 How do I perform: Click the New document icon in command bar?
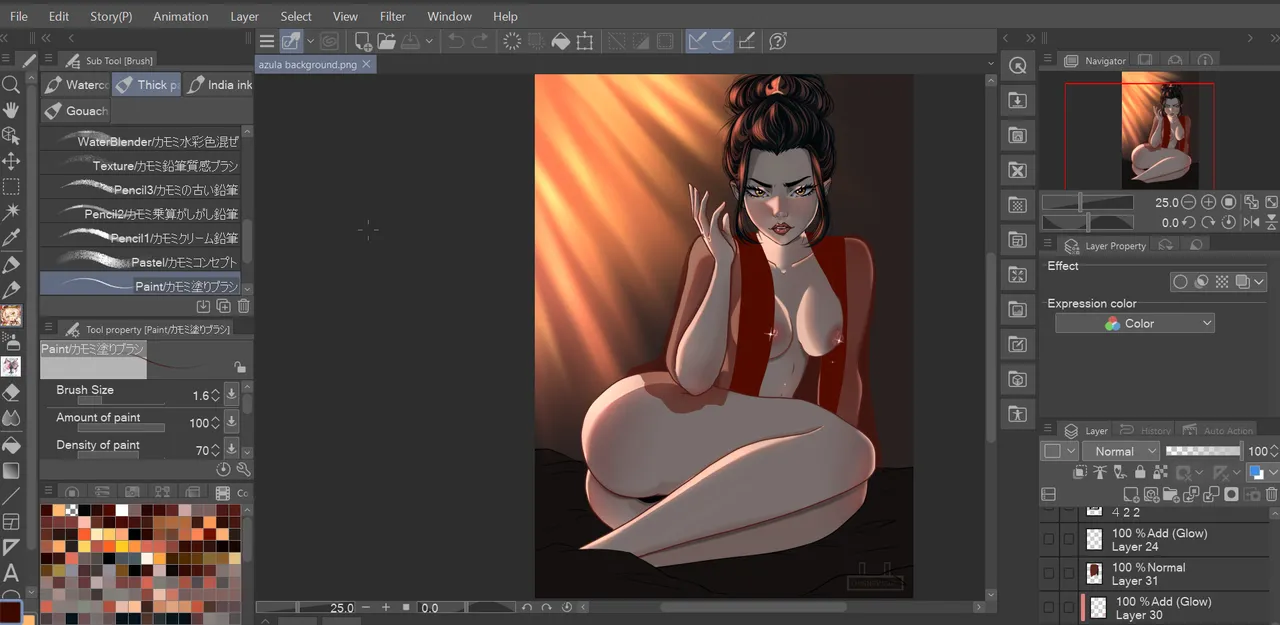point(363,41)
